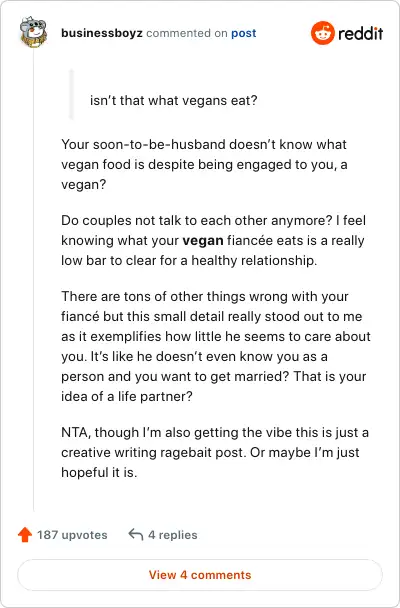Click the reply arrow icon
The image size is (400, 608).
(x=136, y=535)
